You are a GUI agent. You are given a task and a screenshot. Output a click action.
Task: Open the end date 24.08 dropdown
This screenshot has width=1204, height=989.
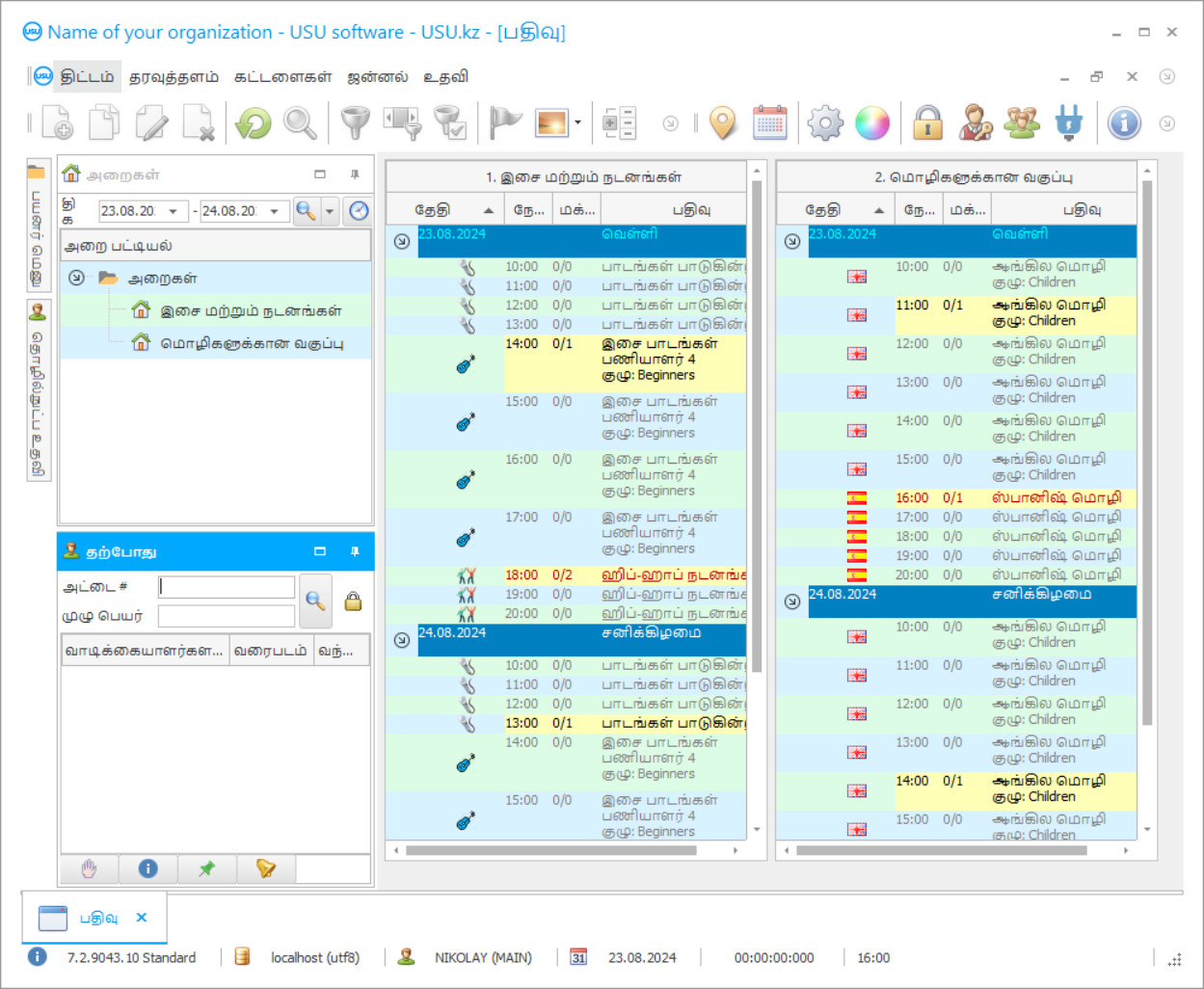(x=274, y=211)
